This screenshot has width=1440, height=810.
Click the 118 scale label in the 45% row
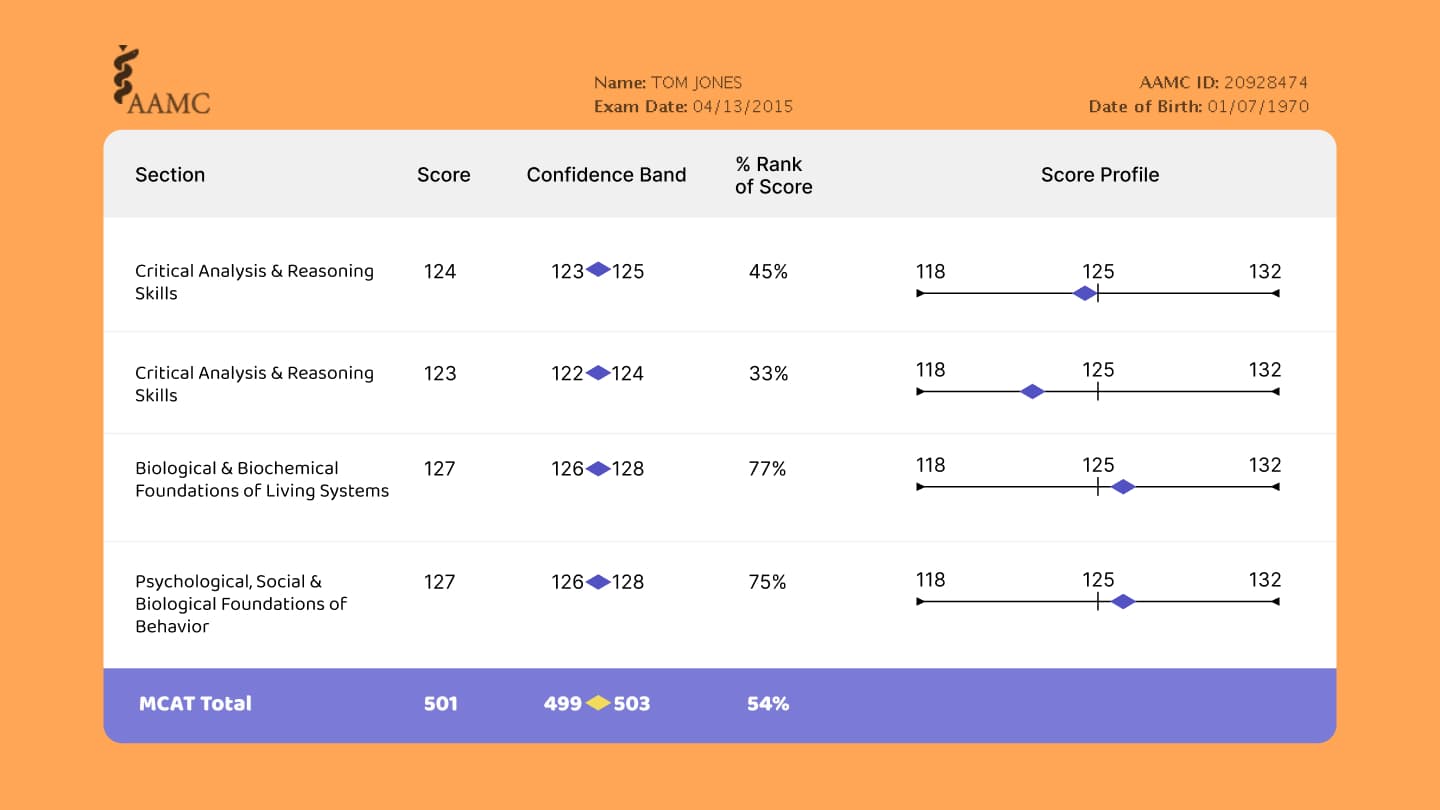pyautogui.click(x=931, y=272)
